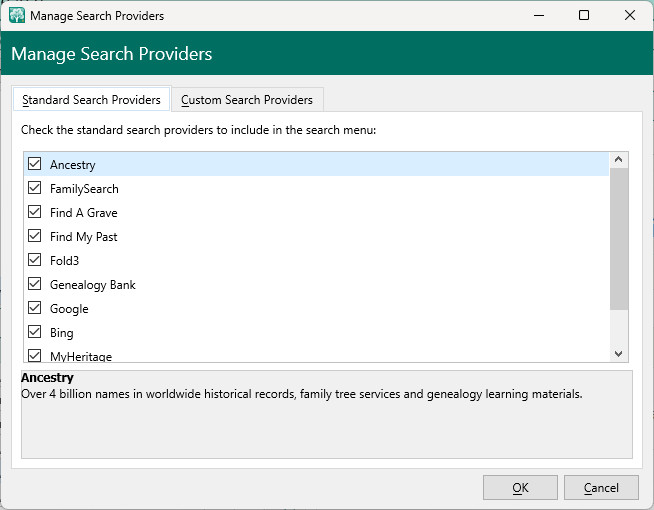The height and width of the screenshot is (510, 654).
Task: Disable the Find A Grave provider checkbox
Action: [x=35, y=212]
